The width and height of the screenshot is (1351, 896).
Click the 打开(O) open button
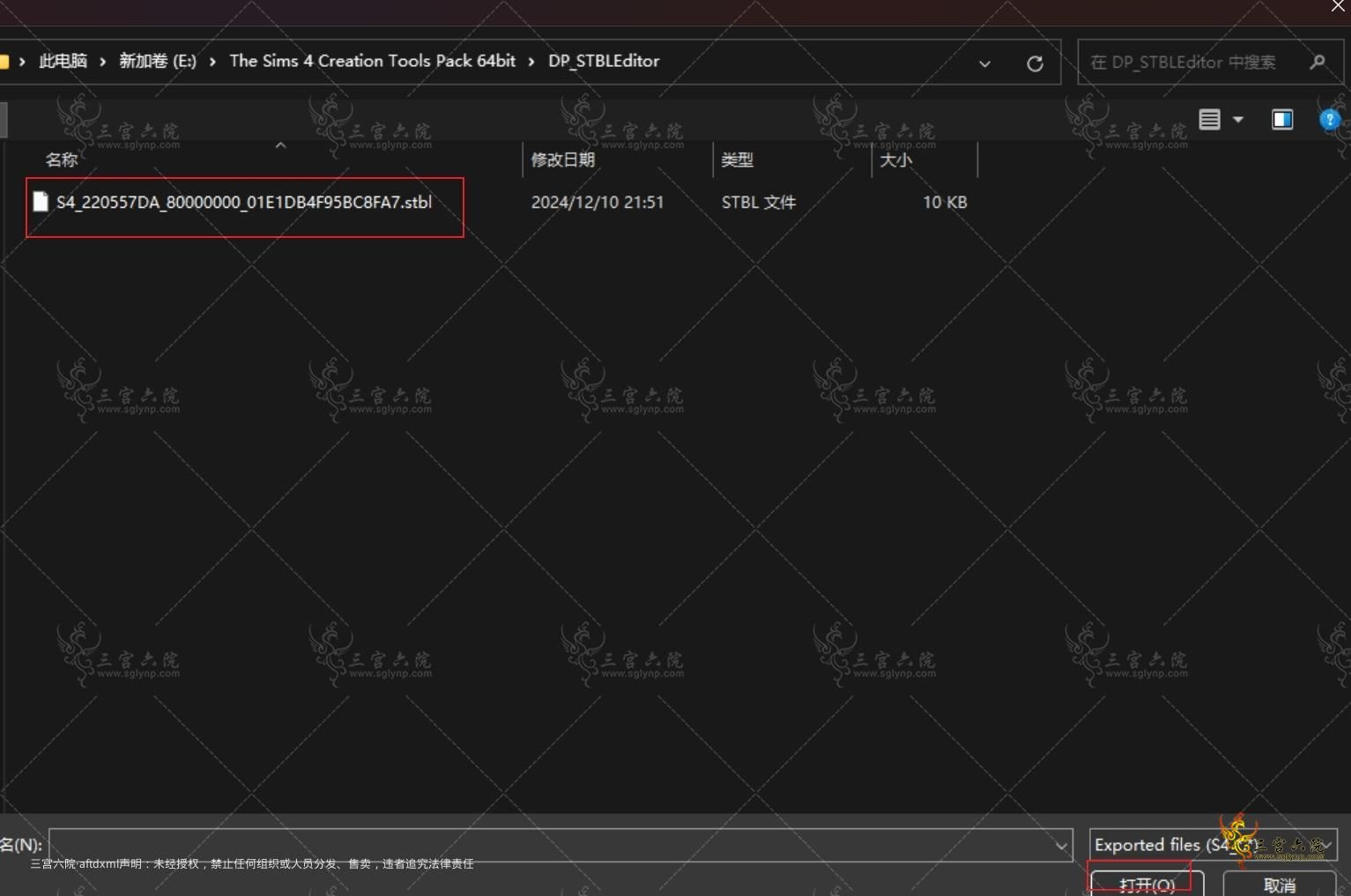click(x=1147, y=884)
